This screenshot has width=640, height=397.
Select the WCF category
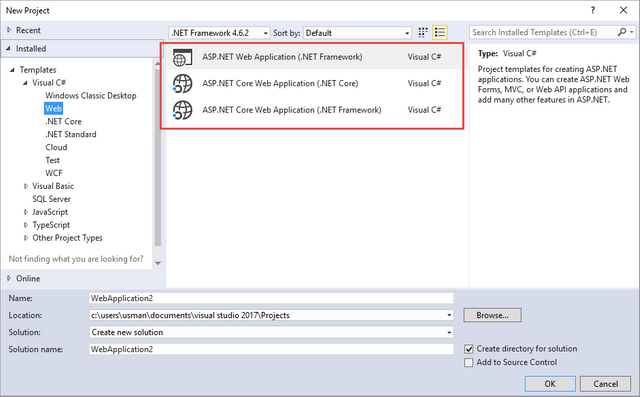pos(53,173)
